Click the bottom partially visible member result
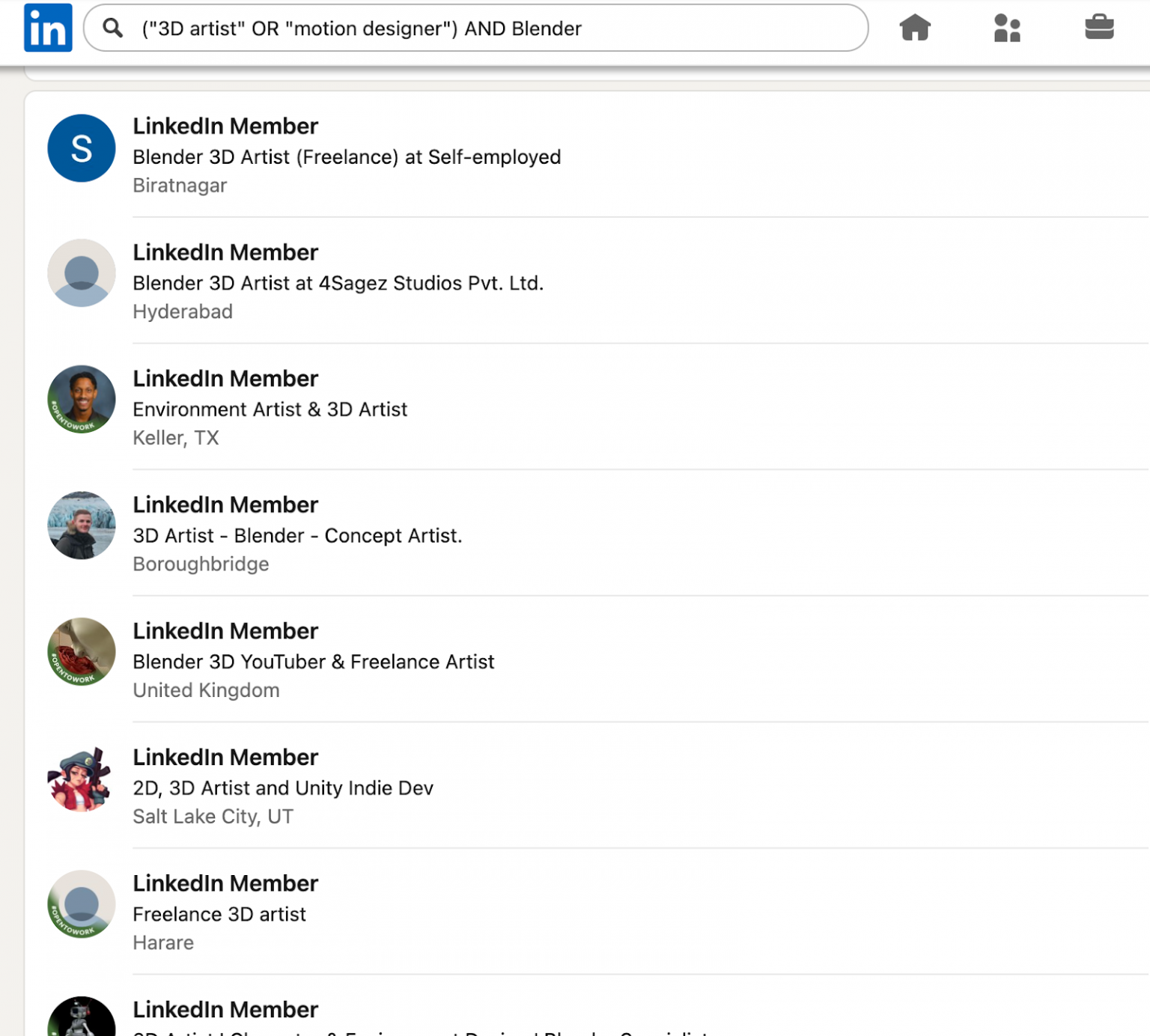Viewport: 1150px width, 1036px height. 225,1010
